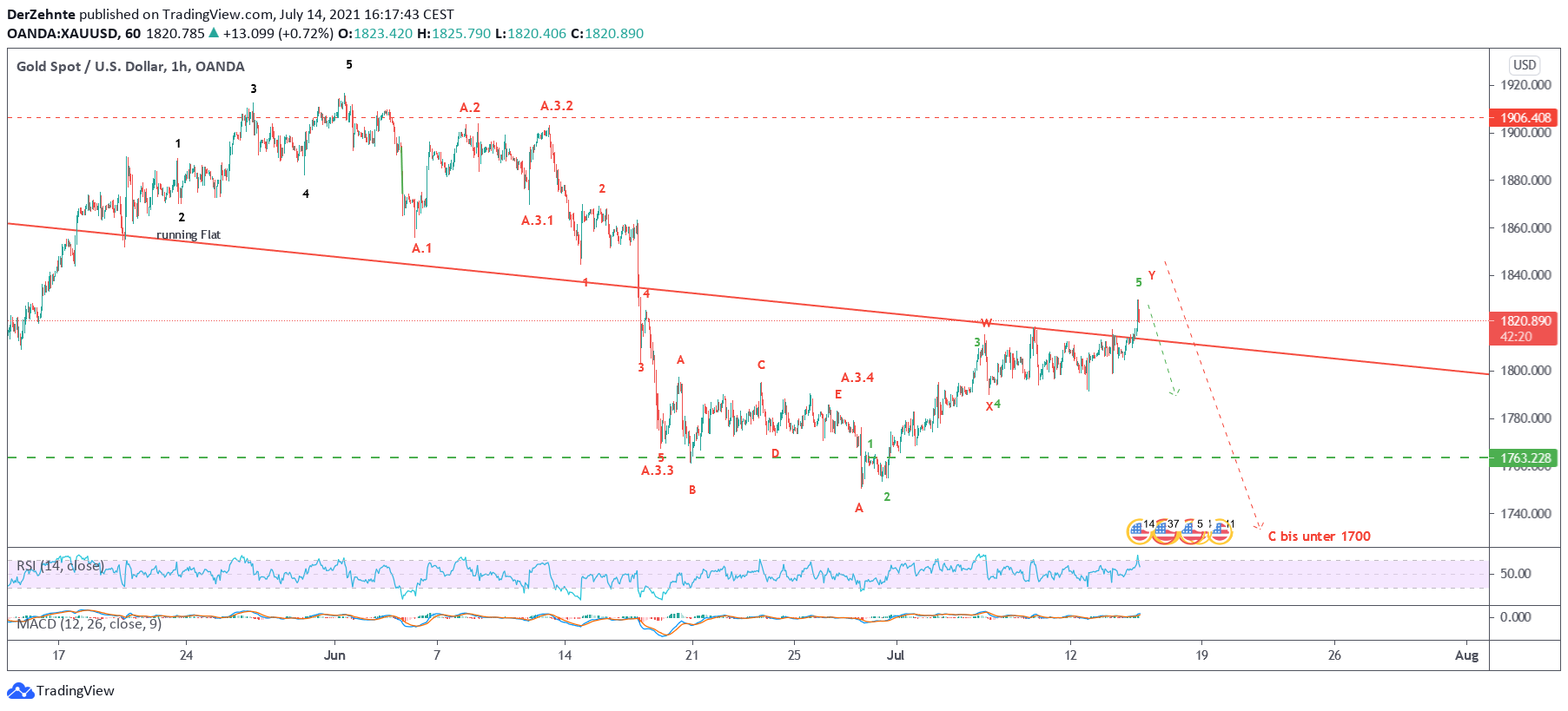Click the red X wave label
Viewport: 1568px width, 711px height.
pos(989,406)
